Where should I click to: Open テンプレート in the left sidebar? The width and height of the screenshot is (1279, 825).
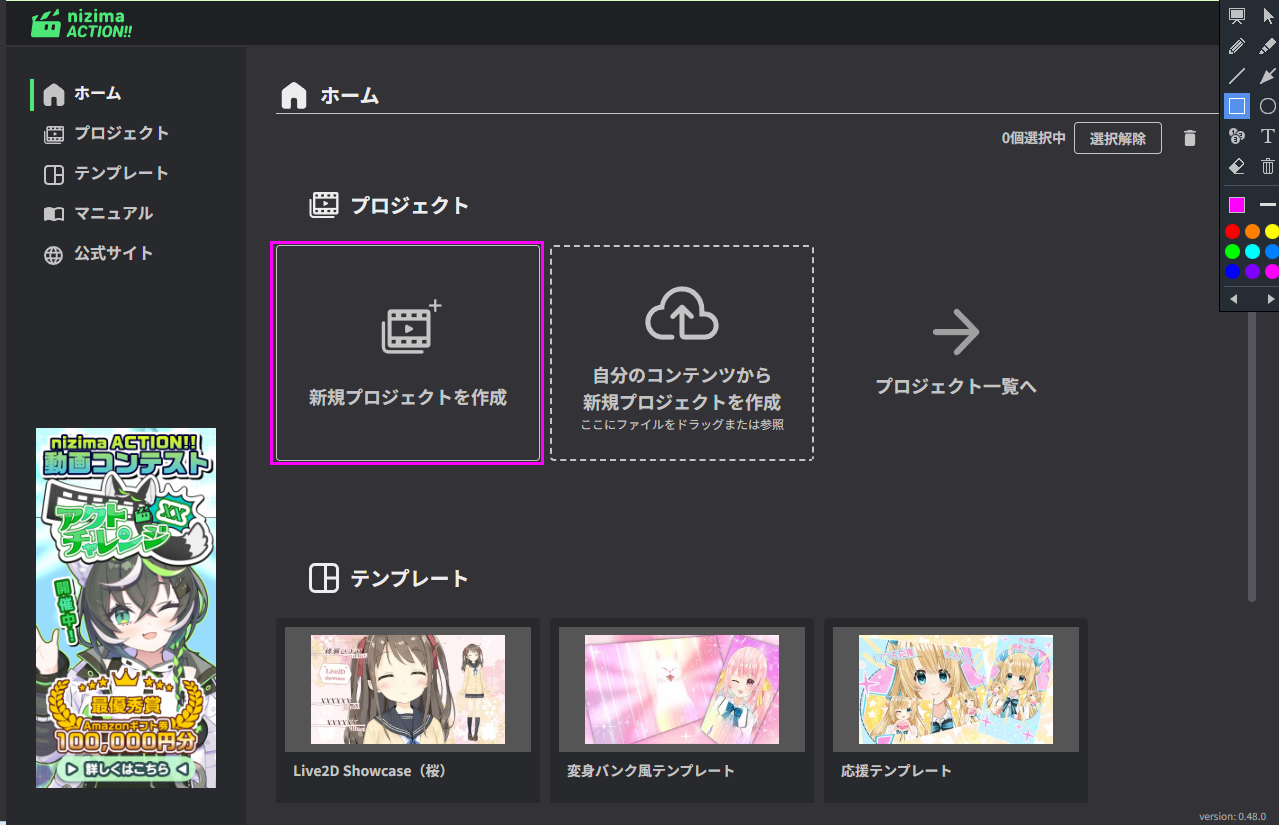pos(120,173)
